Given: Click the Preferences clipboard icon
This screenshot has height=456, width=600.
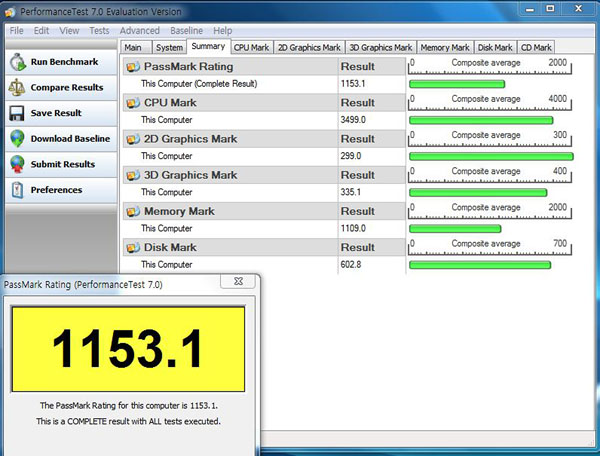Looking at the screenshot, I should click(x=17, y=190).
